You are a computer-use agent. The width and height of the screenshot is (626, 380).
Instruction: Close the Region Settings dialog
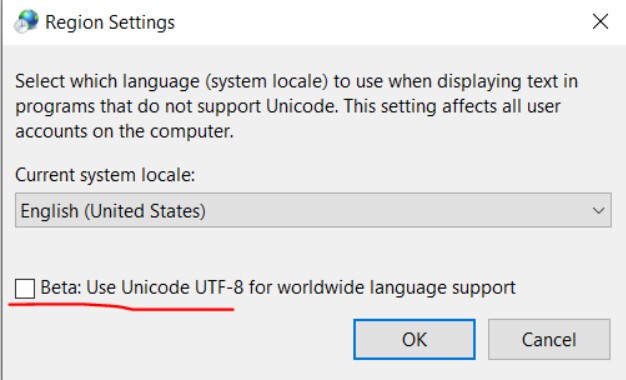[600, 21]
